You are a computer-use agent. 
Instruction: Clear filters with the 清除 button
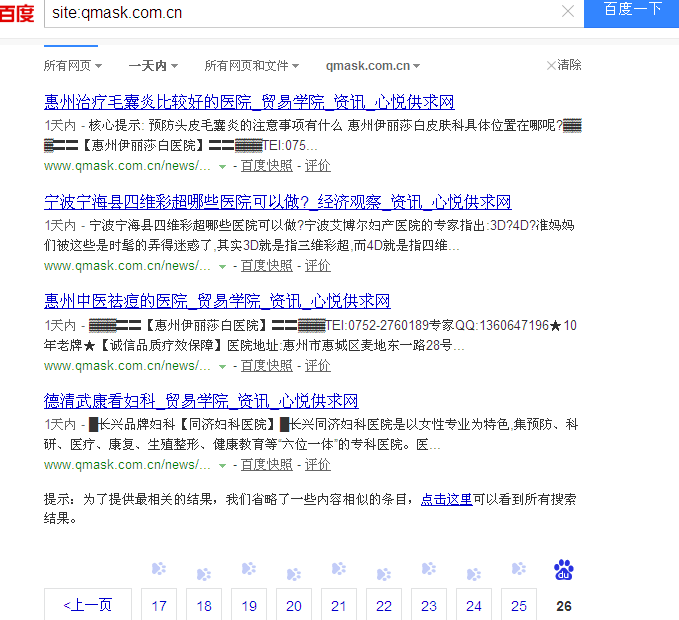click(x=564, y=65)
